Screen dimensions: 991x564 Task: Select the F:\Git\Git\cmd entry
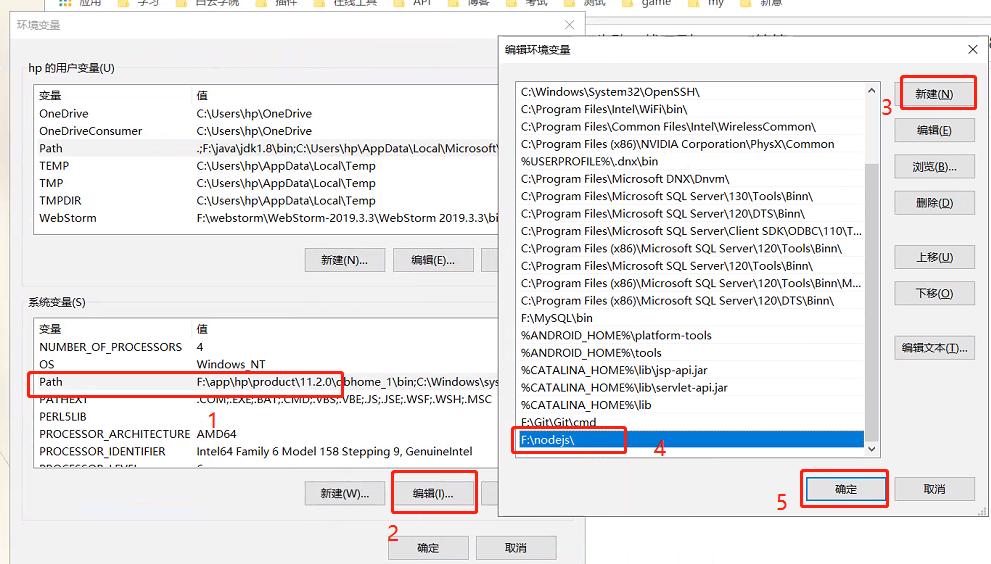690,422
